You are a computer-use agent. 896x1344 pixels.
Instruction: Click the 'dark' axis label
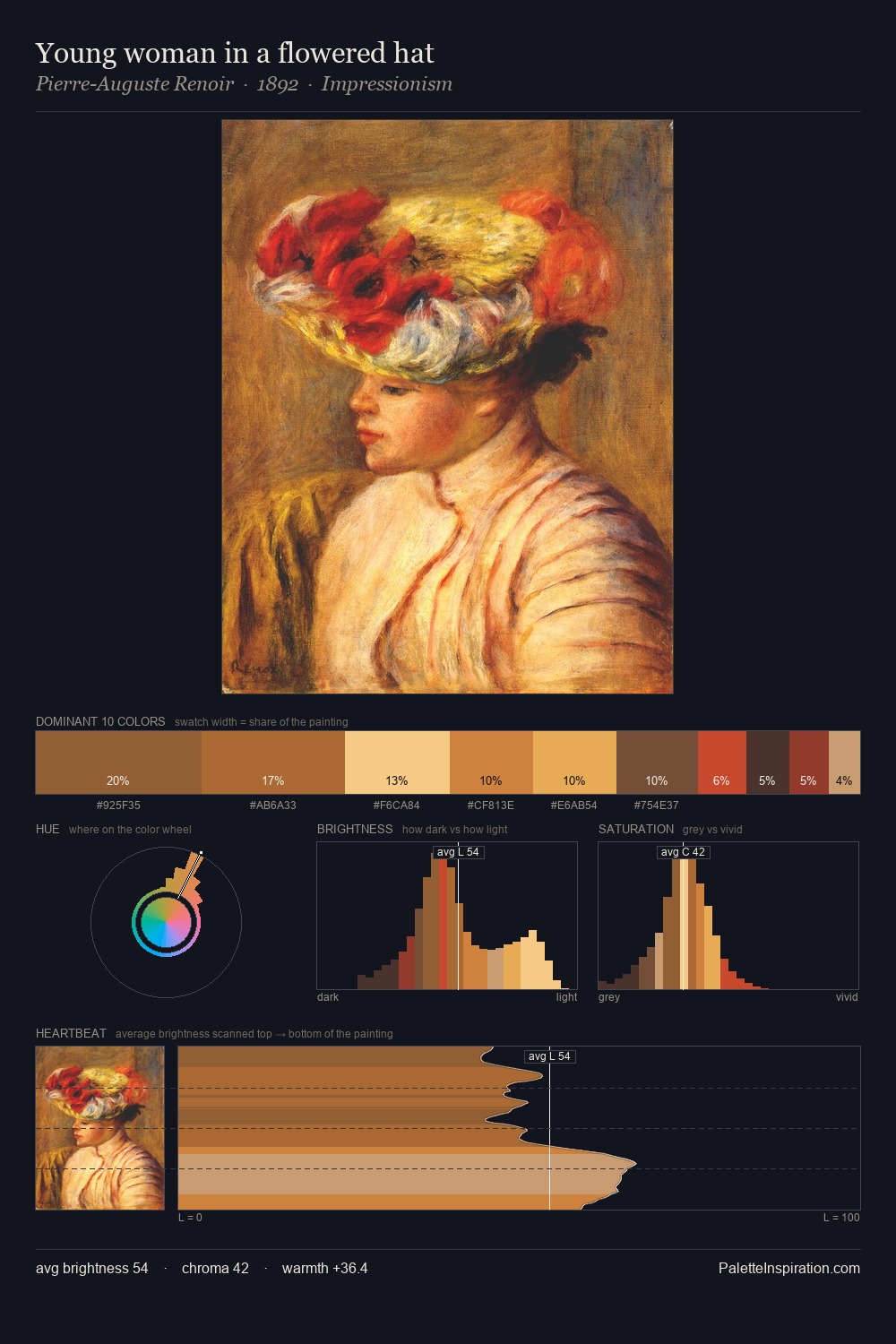click(328, 997)
